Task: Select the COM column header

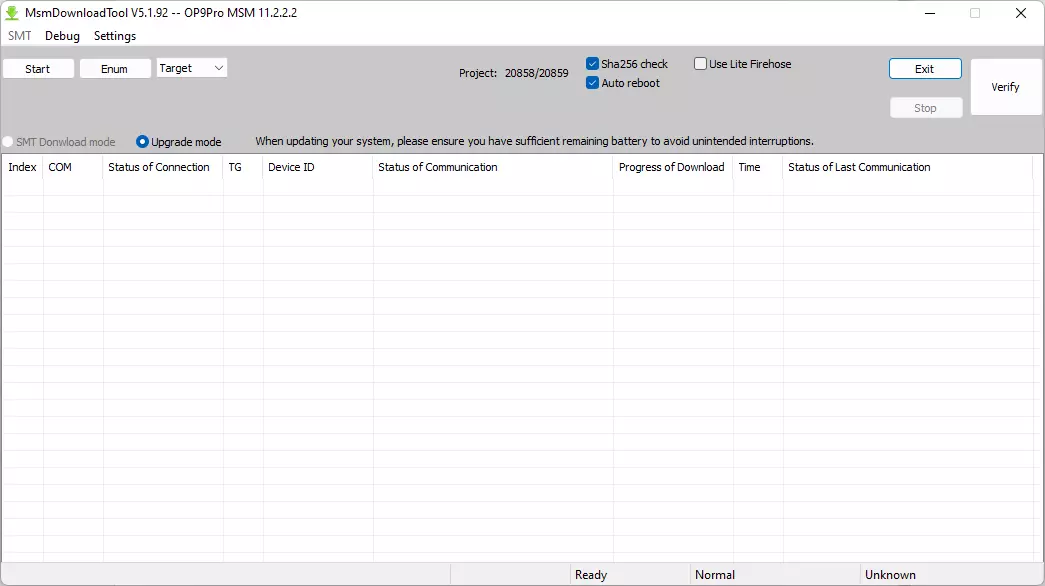Action: 60,167
